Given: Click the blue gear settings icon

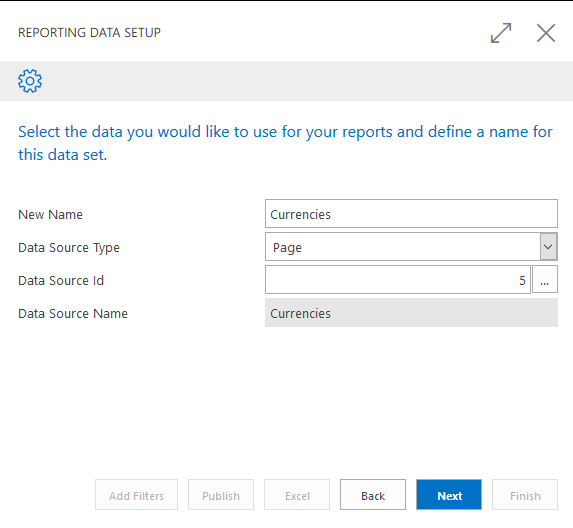Looking at the screenshot, I should [x=30, y=81].
